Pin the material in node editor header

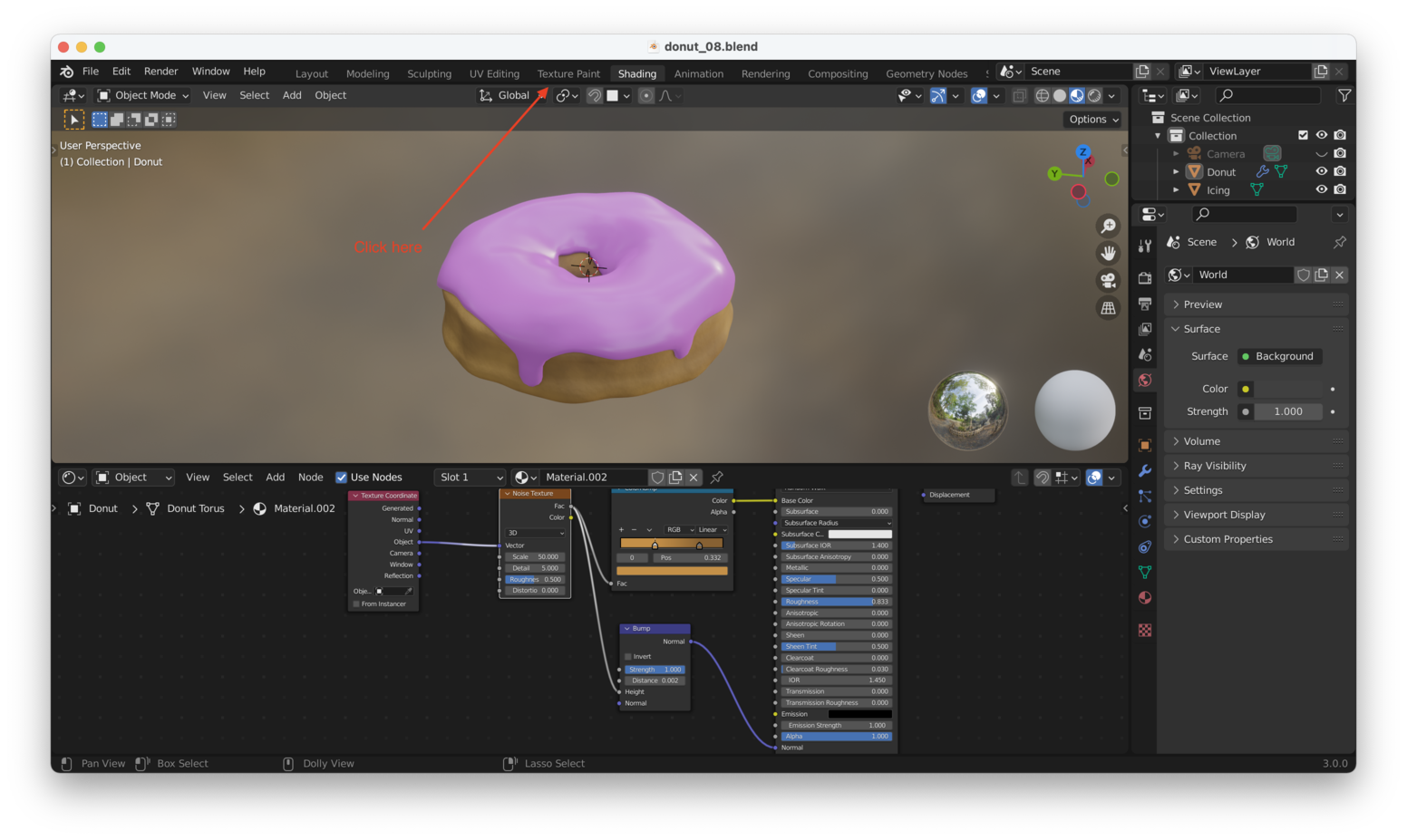click(717, 478)
